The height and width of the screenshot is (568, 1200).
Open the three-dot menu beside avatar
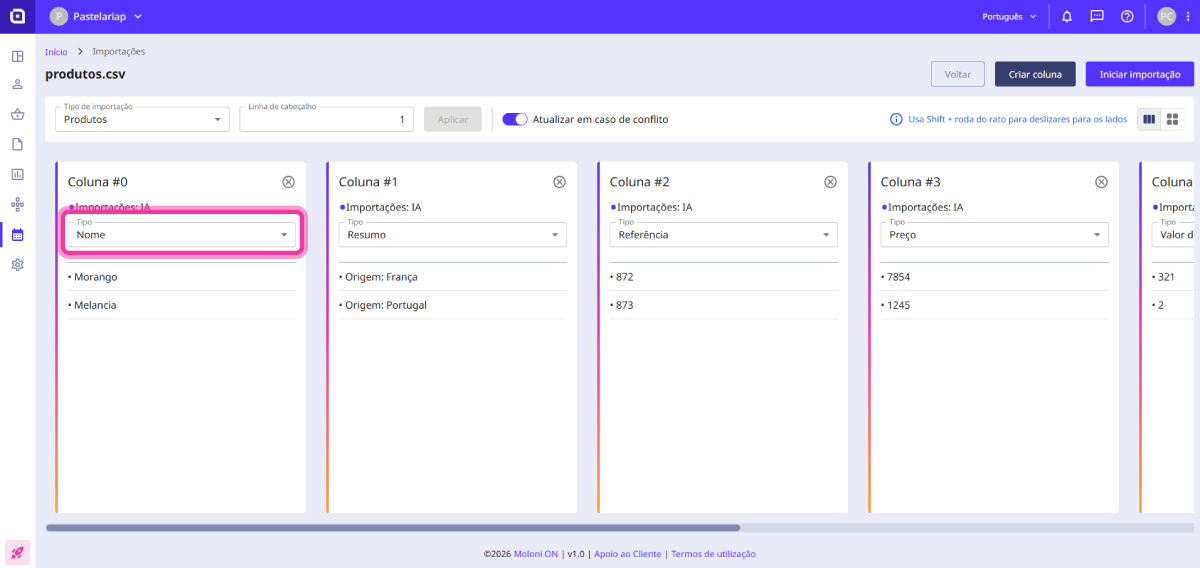1187,16
